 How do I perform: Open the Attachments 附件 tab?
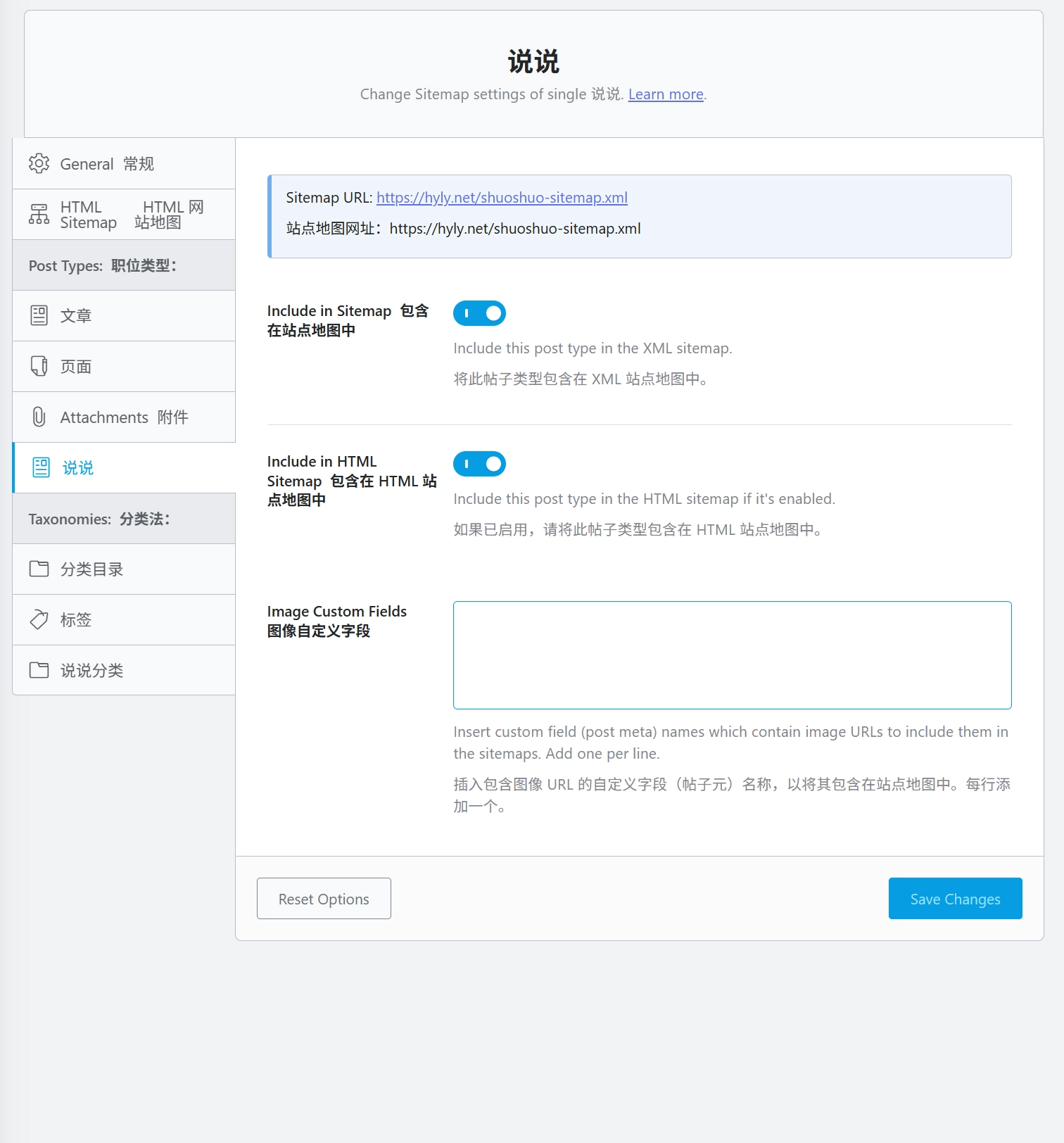coord(124,417)
